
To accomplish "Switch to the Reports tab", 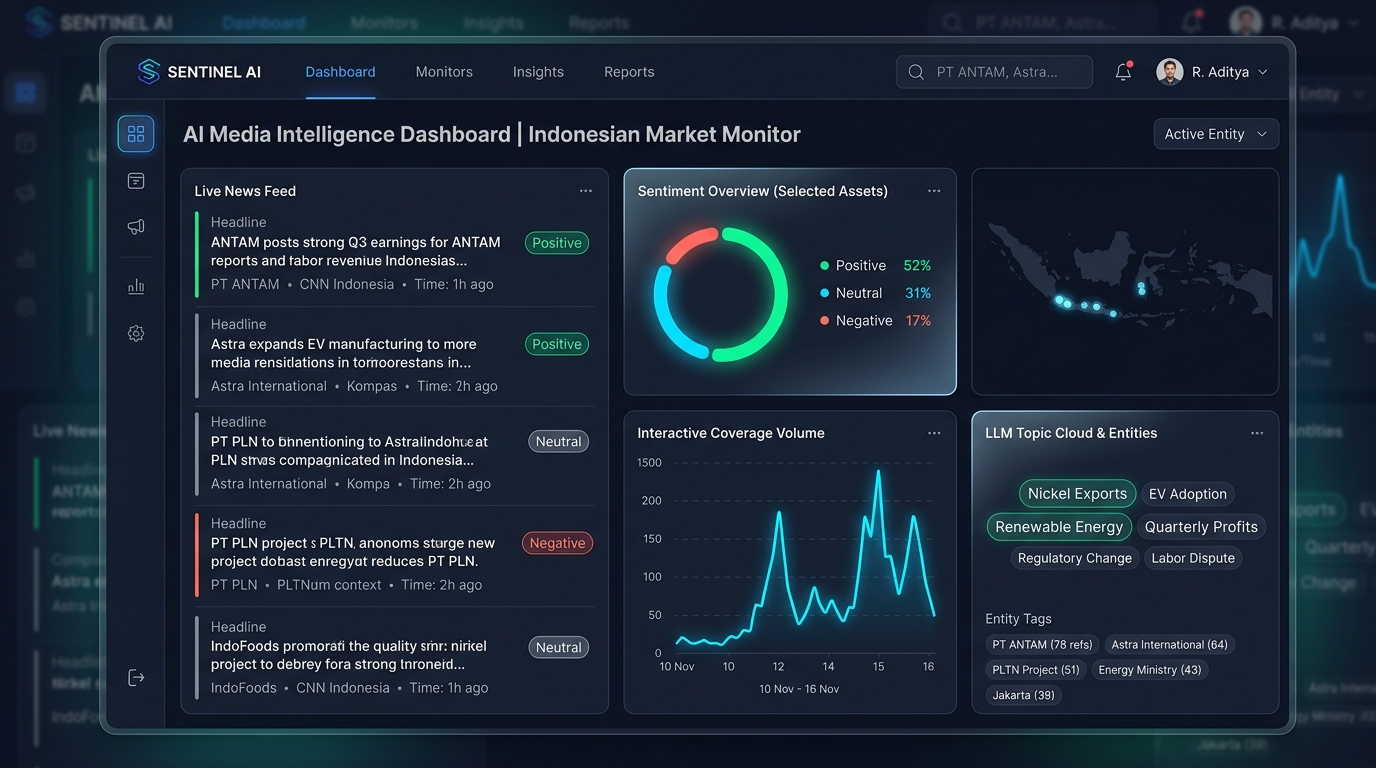I will pos(629,72).
